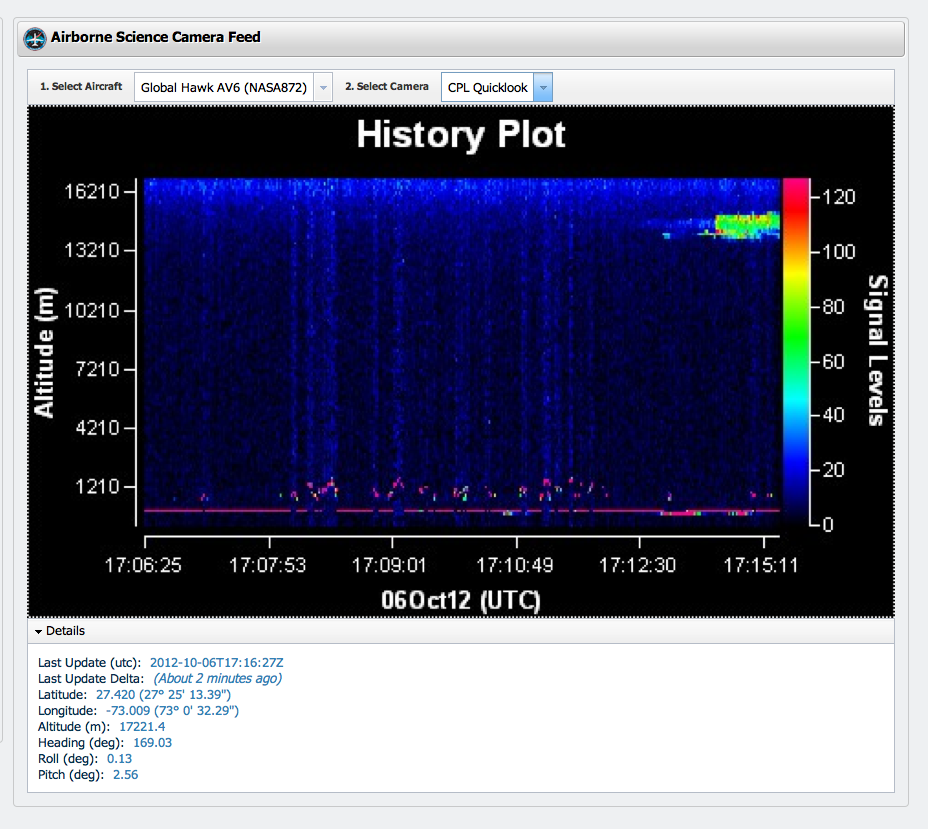
Task: Open the Select Camera dropdown arrow
Action: pos(542,88)
